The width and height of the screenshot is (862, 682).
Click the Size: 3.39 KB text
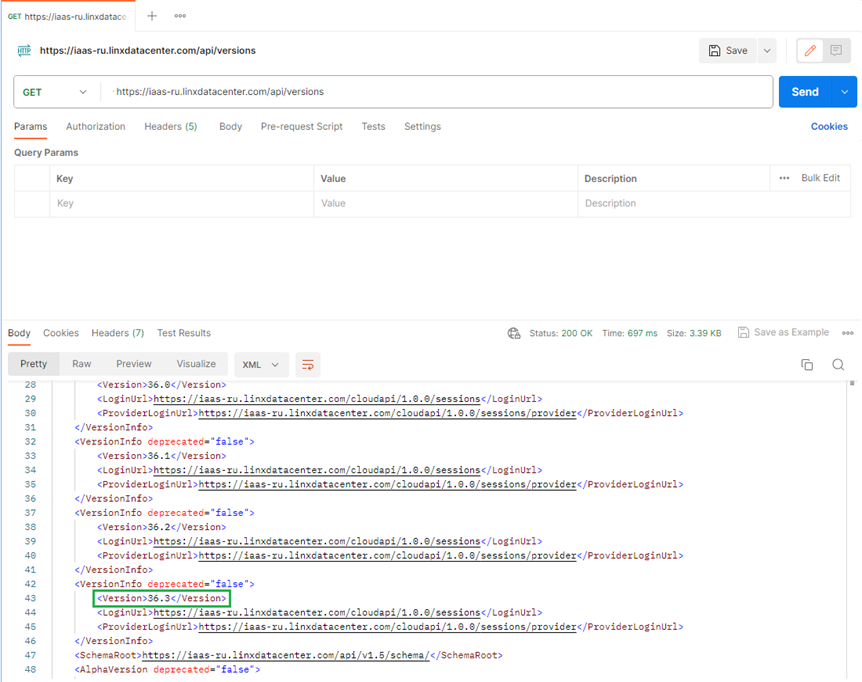[x=694, y=333]
